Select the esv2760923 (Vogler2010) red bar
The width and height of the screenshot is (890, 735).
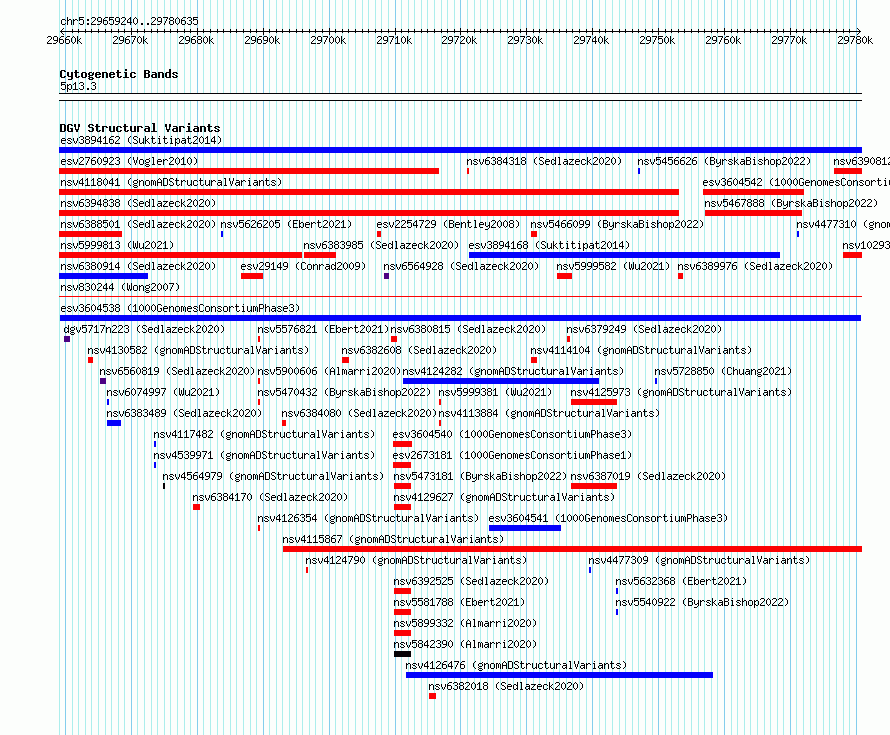click(x=249, y=171)
